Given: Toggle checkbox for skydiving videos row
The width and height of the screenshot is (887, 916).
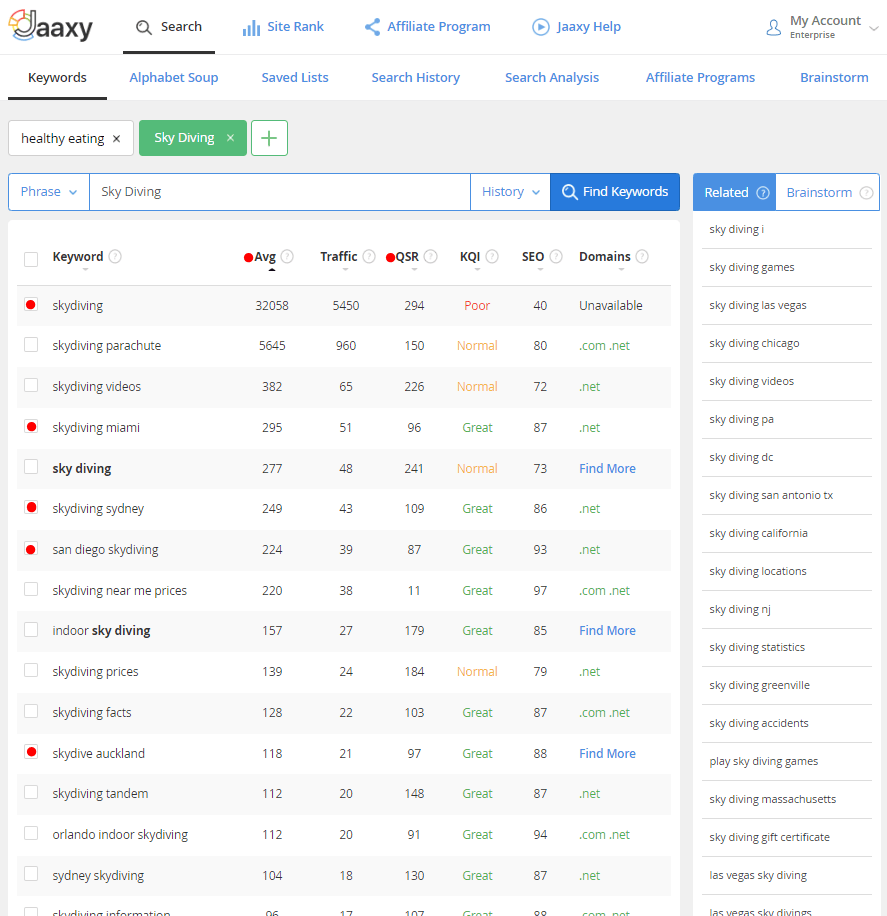Looking at the screenshot, I should pos(31,386).
